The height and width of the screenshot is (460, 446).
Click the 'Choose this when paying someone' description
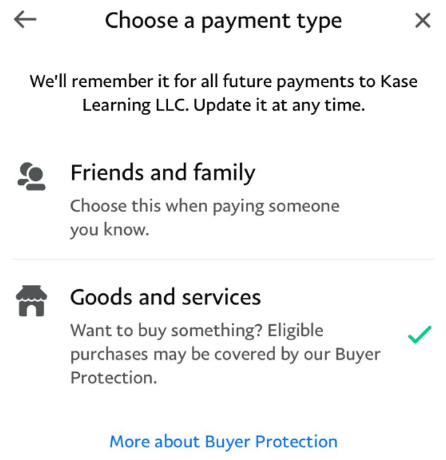click(205, 206)
